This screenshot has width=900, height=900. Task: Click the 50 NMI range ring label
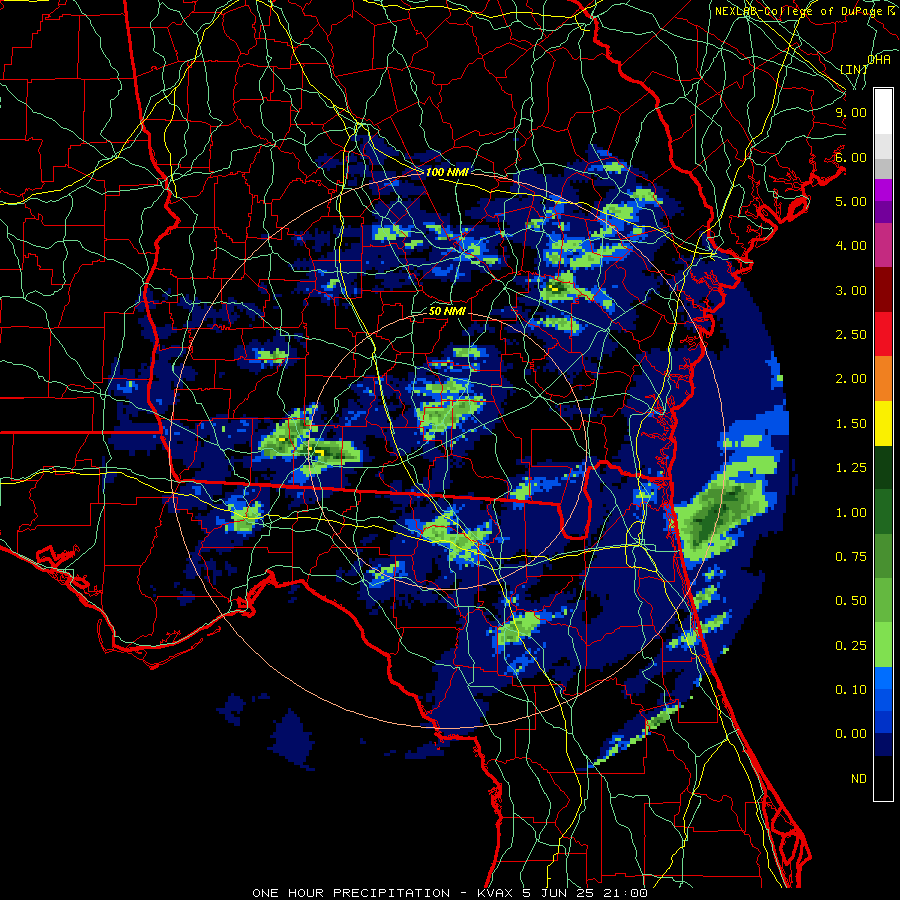click(x=447, y=311)
